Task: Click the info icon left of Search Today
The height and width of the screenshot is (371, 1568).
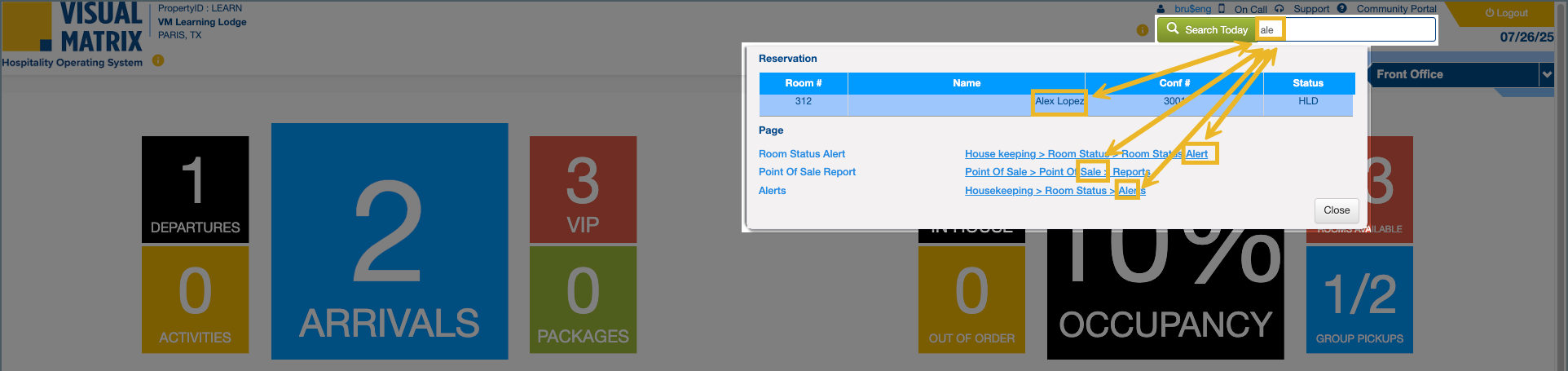Action: click(1143, 30)
